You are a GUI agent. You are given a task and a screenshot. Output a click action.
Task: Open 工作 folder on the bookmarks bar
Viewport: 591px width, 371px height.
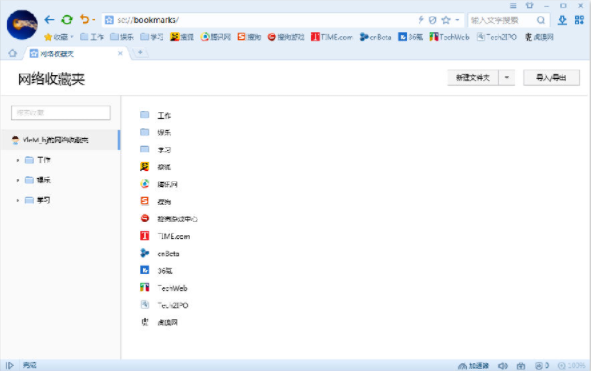click(92, 37)
